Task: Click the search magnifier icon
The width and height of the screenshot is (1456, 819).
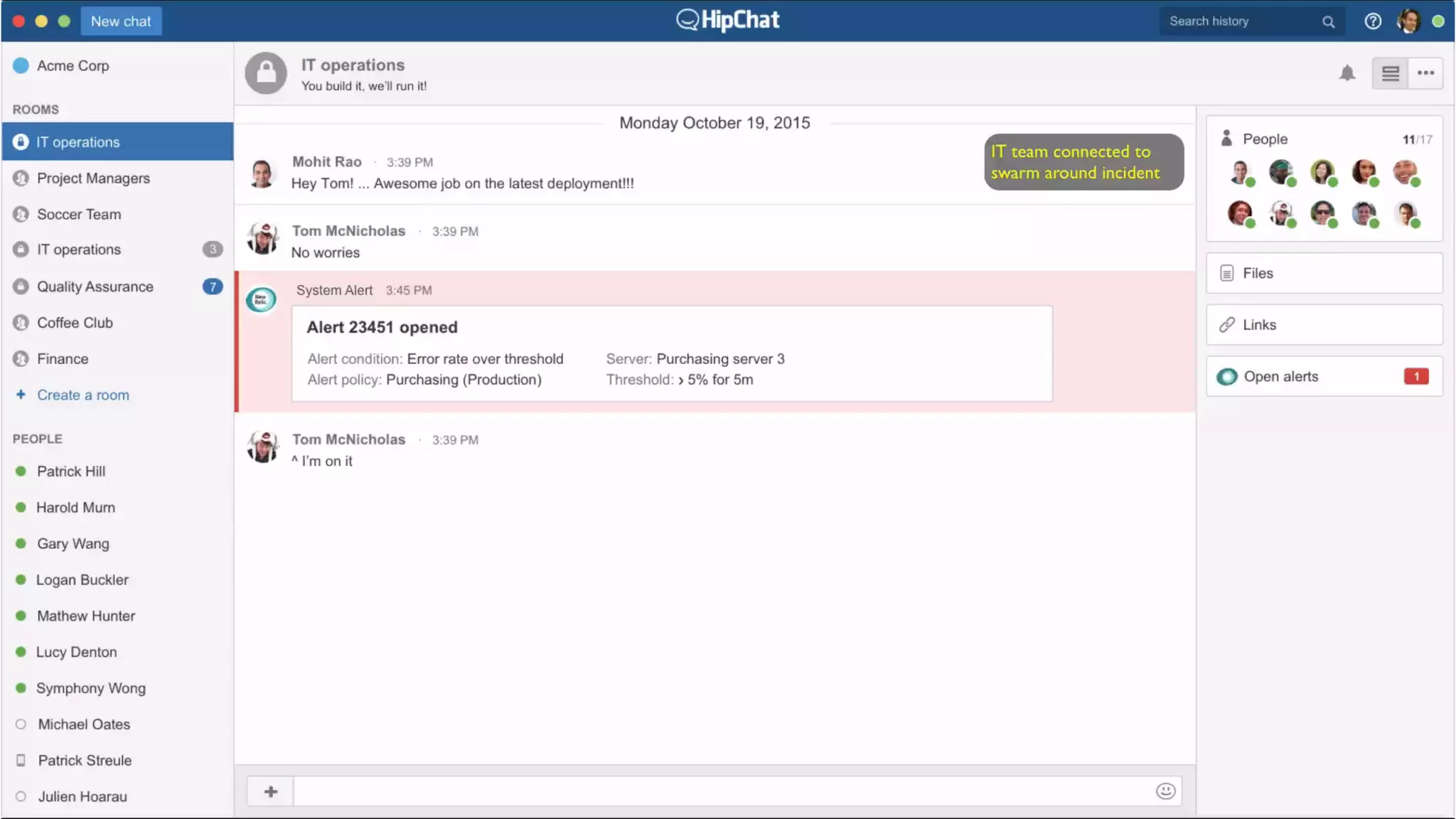Action: (x=1328, y=22)
